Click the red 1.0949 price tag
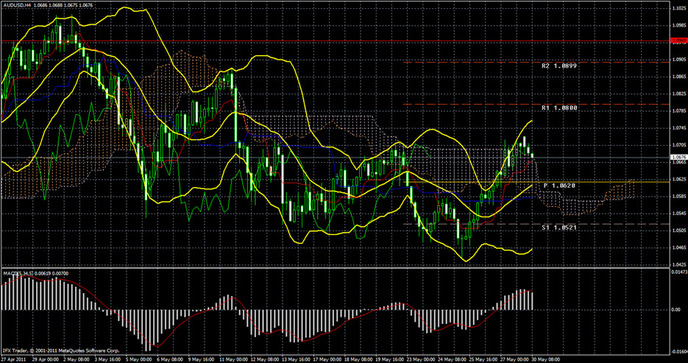Viewport: 688px width, 363px height. coord(679,41)
